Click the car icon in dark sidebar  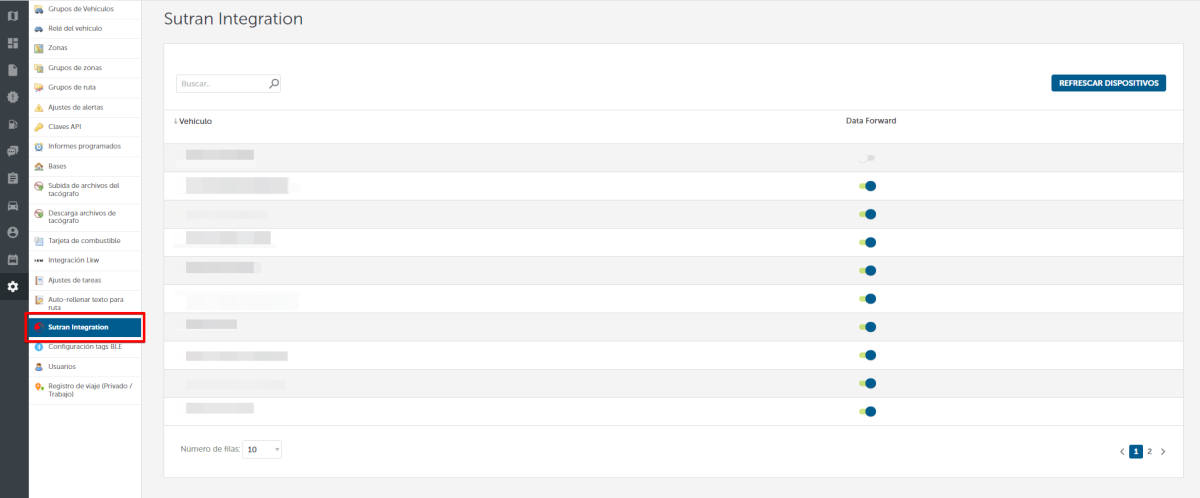tap(13, 206)
